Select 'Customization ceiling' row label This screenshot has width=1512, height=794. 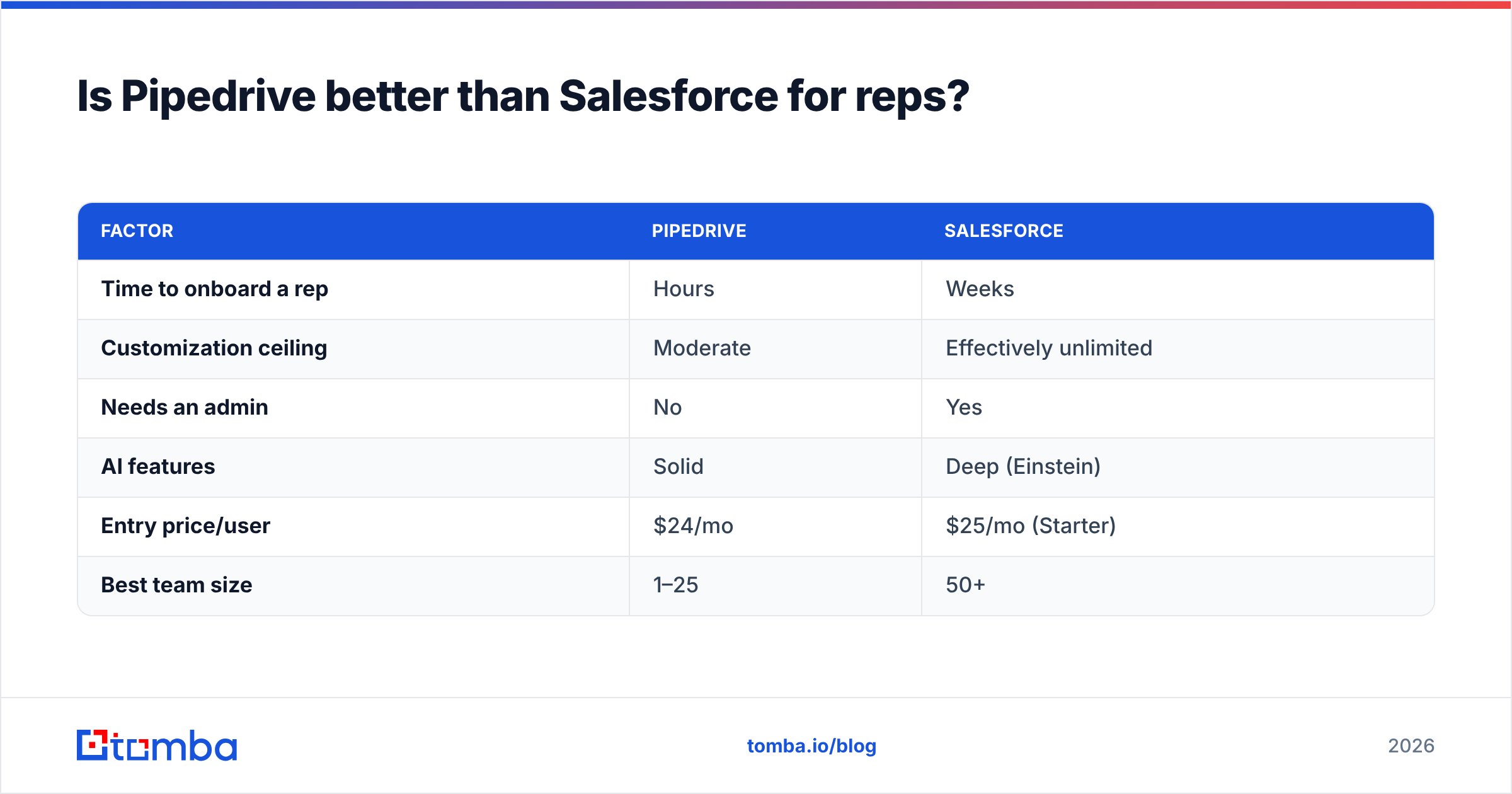coord(214,348)
